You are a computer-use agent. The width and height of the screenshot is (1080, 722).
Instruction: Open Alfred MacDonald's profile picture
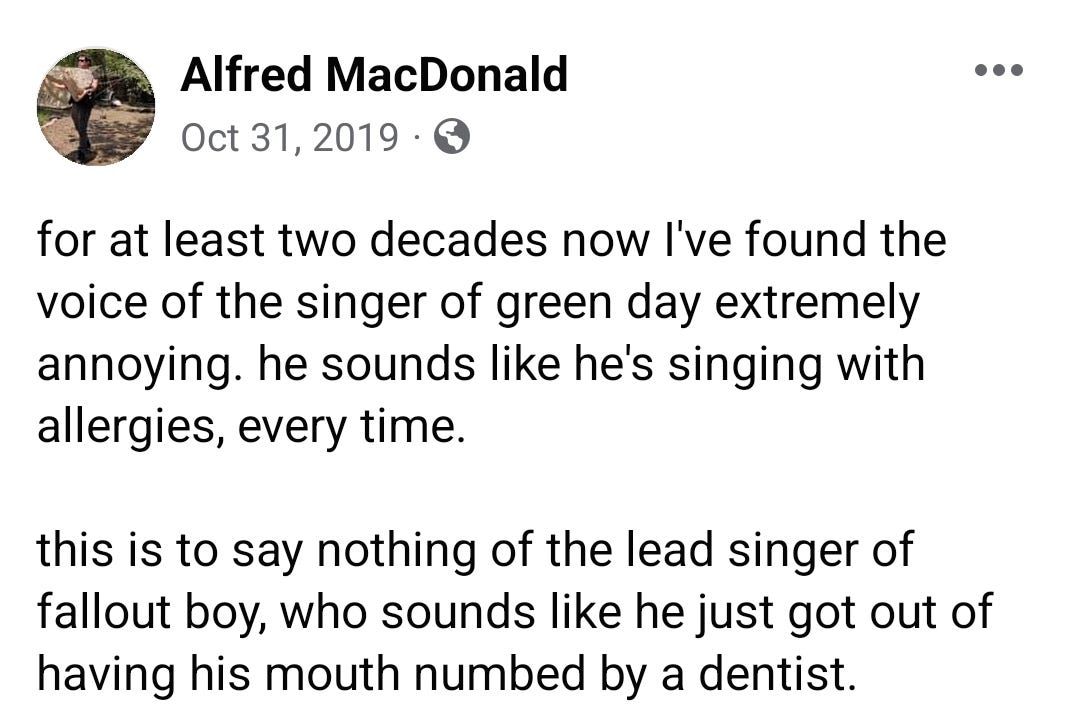click(x=96, y=107)
